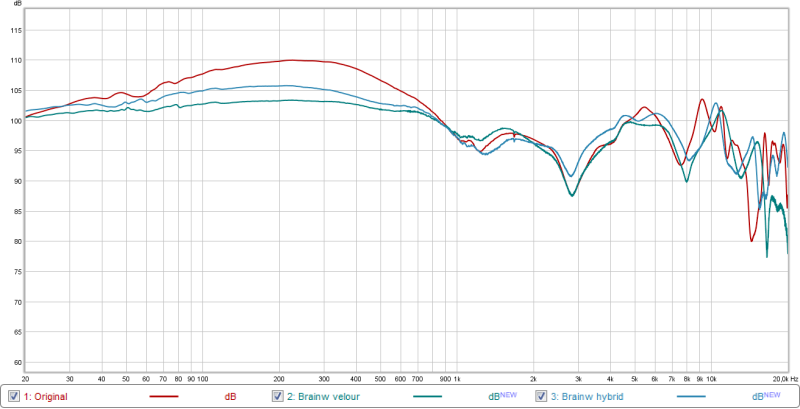Click the 20 label at frequency axis start

24,380
